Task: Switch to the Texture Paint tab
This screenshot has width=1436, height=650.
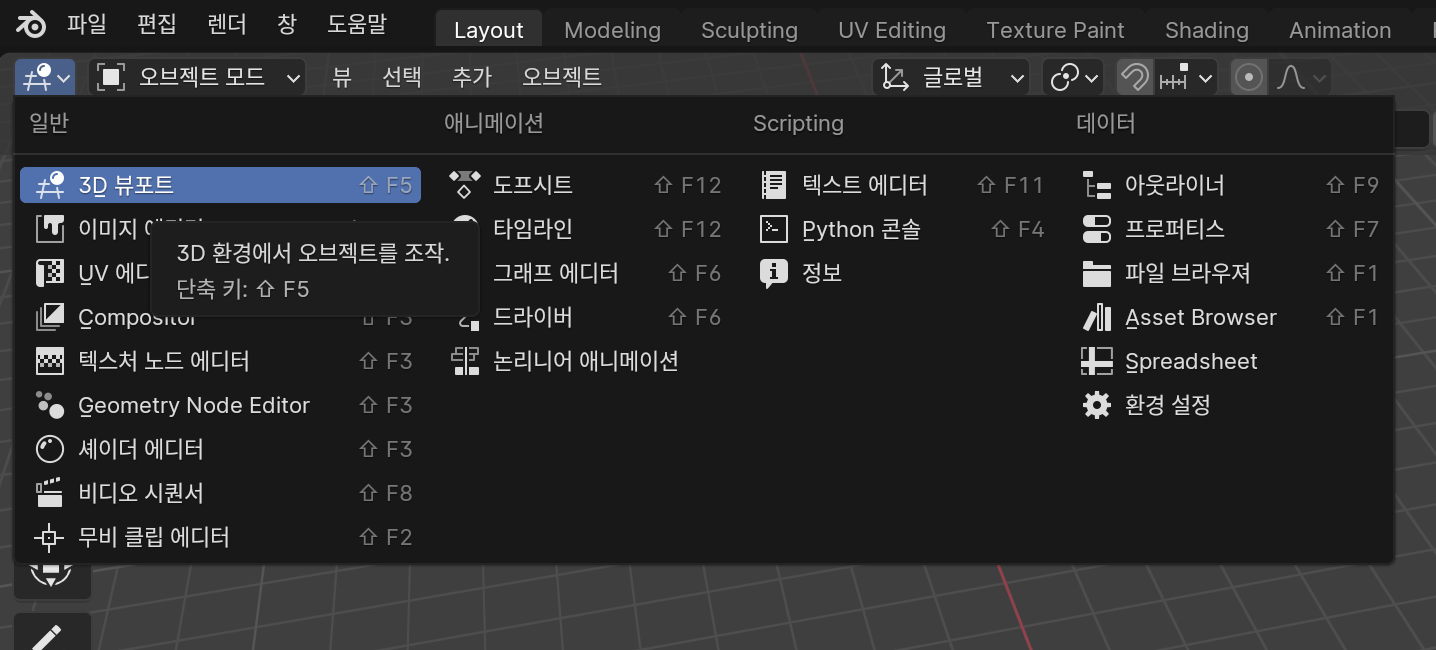Action: [x=1055, y=30]
